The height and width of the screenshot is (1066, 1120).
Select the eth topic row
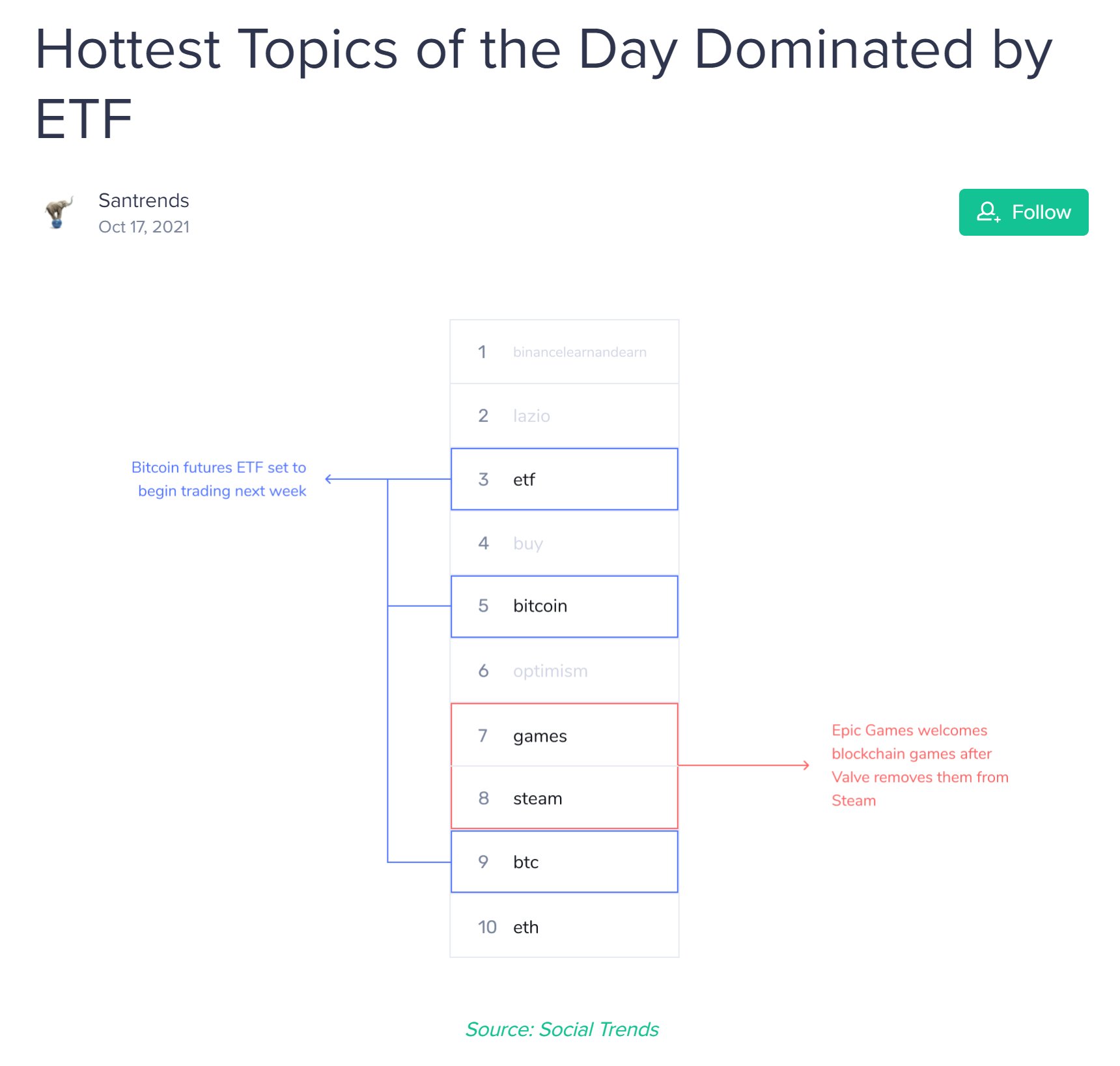pos(565,926)
